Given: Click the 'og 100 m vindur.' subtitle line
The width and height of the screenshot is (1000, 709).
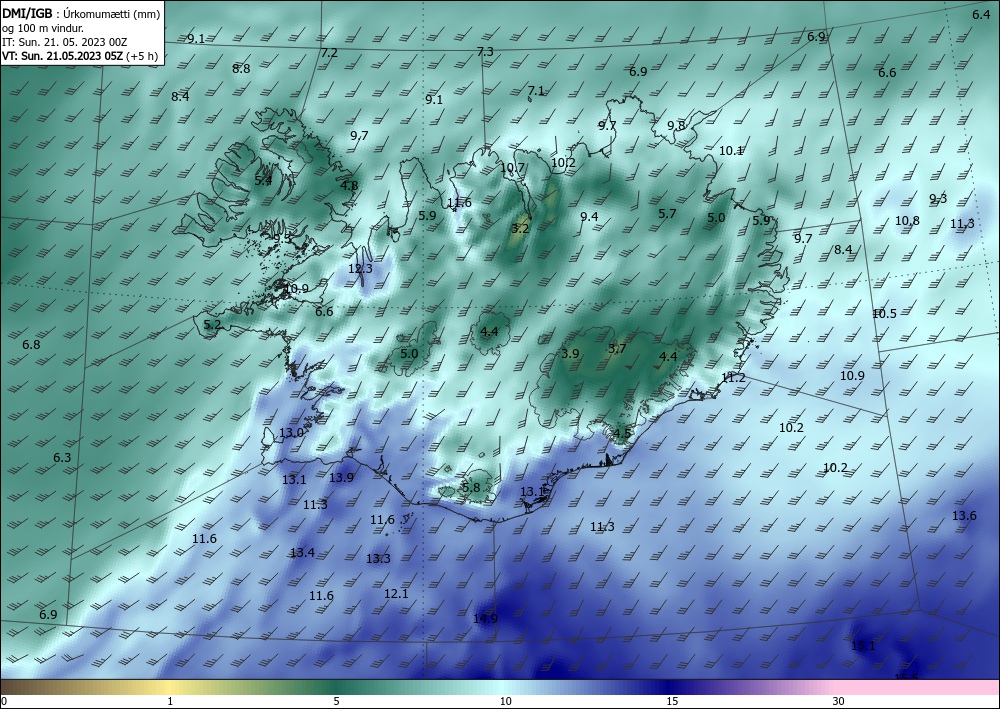Looking at the screenshot, I should click(x=43, y=27).
